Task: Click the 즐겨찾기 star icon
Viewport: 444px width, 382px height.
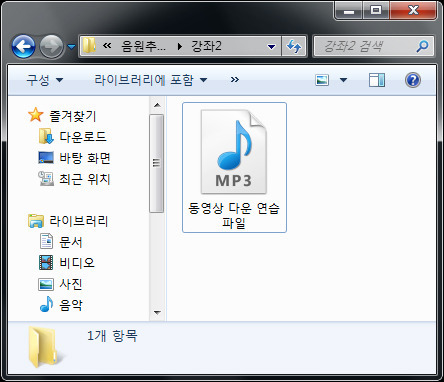Action: click(x=35, y=115)
